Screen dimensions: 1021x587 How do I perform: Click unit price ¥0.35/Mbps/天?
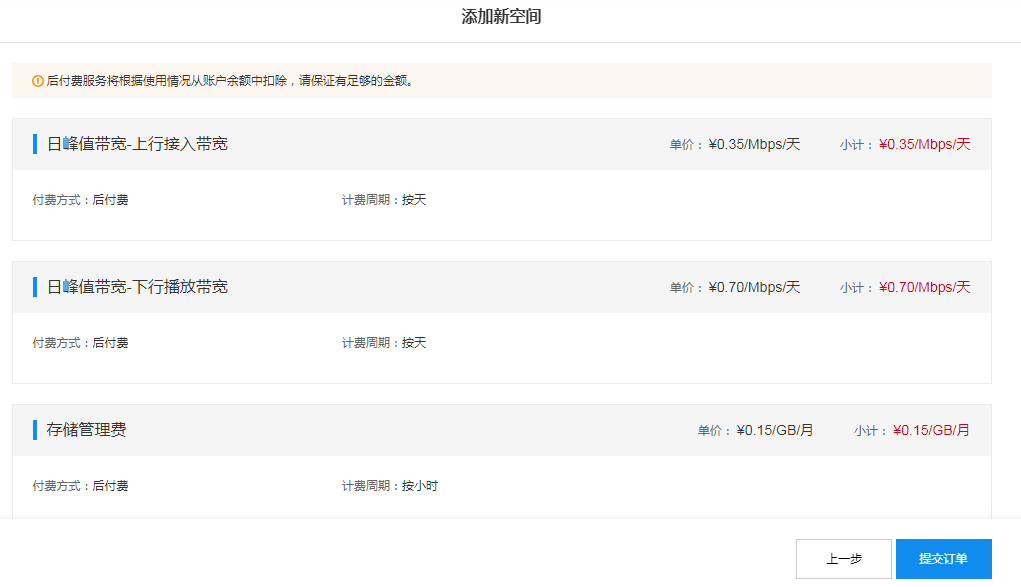[754, 144]
